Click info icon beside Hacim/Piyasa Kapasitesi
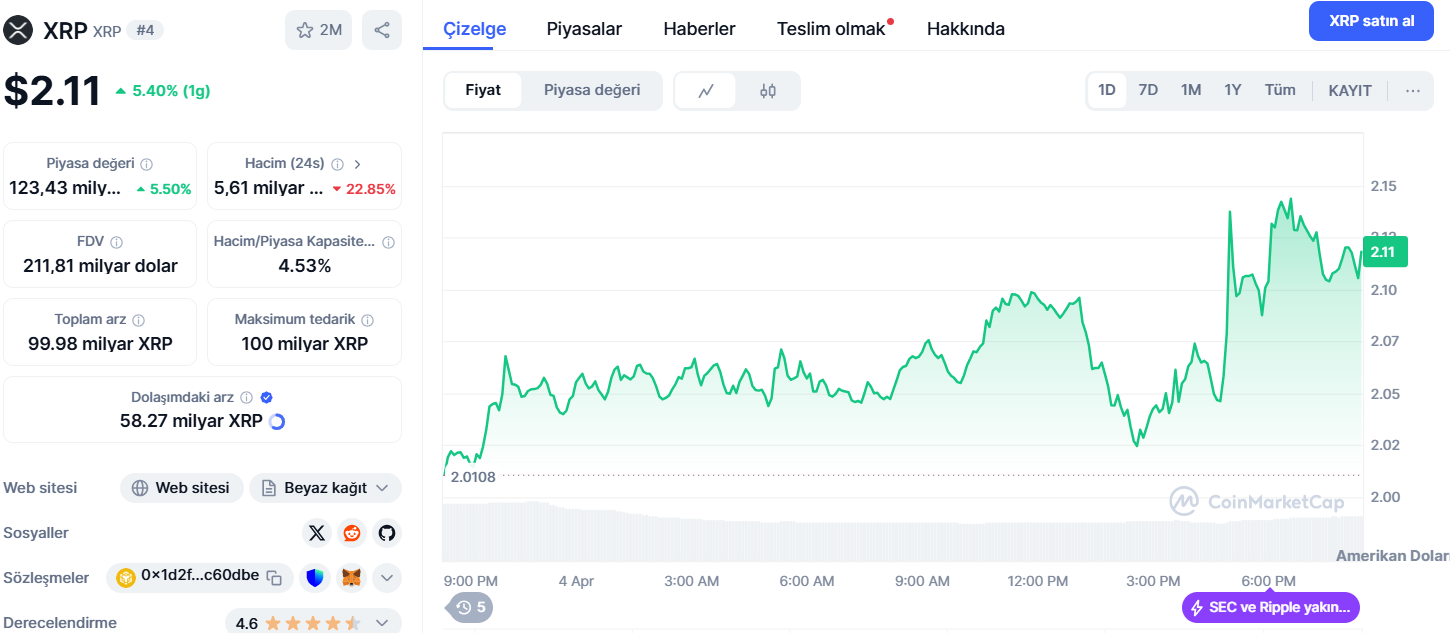 [388, 242]
